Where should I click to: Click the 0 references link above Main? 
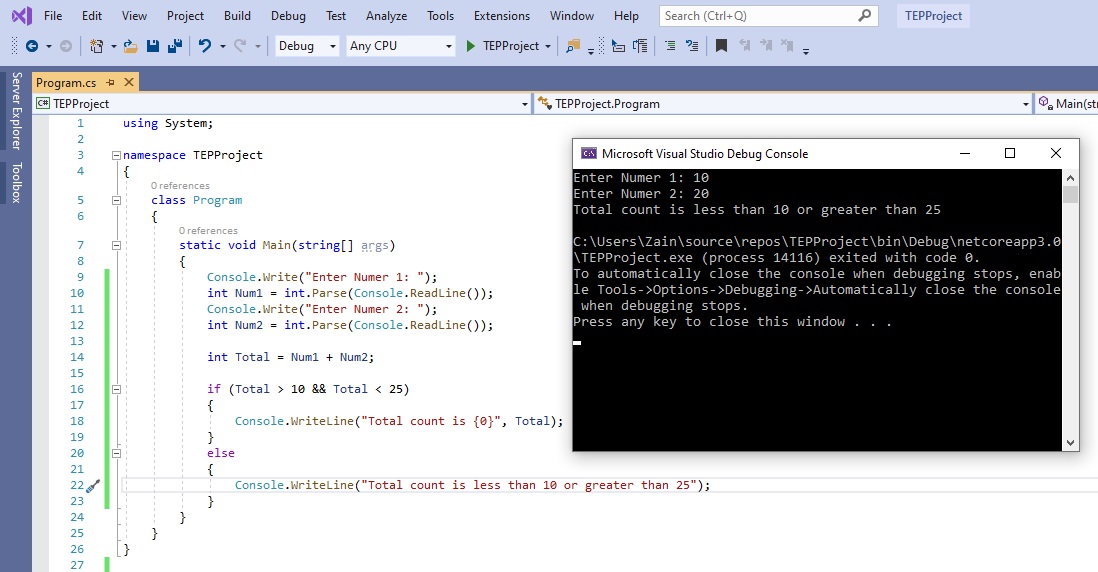pyautogui.click(x=208, y=230)
